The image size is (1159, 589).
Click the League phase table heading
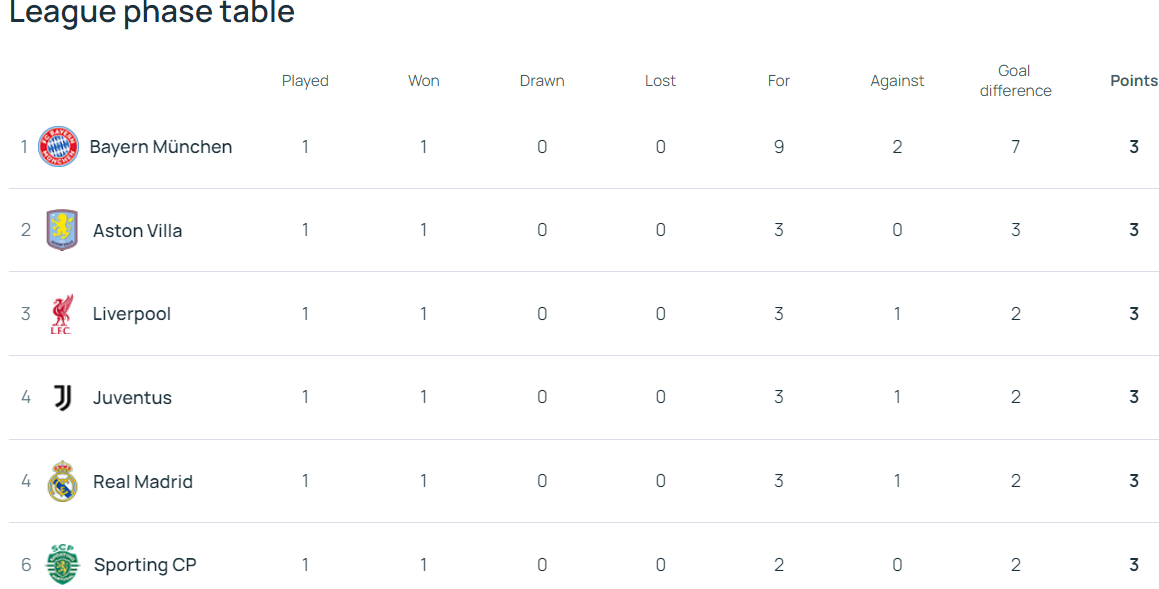coord(152,12)
